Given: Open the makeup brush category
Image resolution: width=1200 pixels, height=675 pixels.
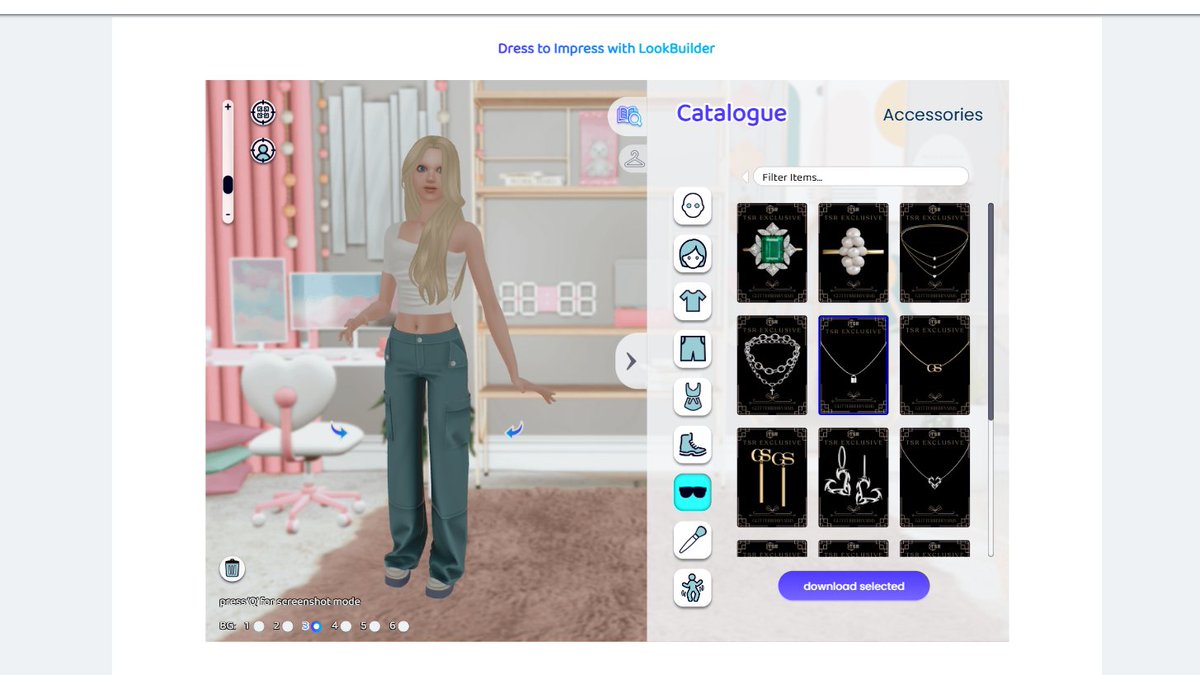Looking at the screenshot, I should point(692,540).
